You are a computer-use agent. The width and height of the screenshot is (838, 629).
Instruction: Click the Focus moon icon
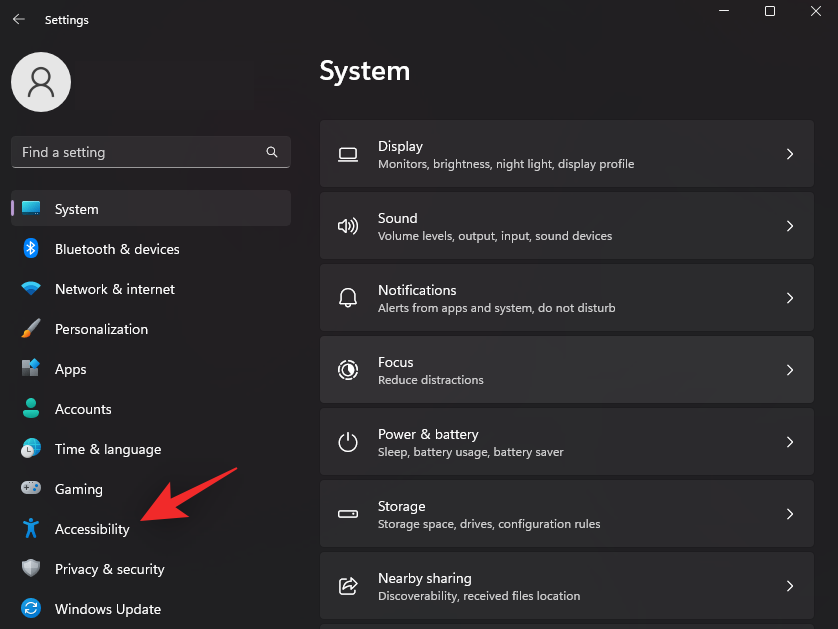(347, 369)
